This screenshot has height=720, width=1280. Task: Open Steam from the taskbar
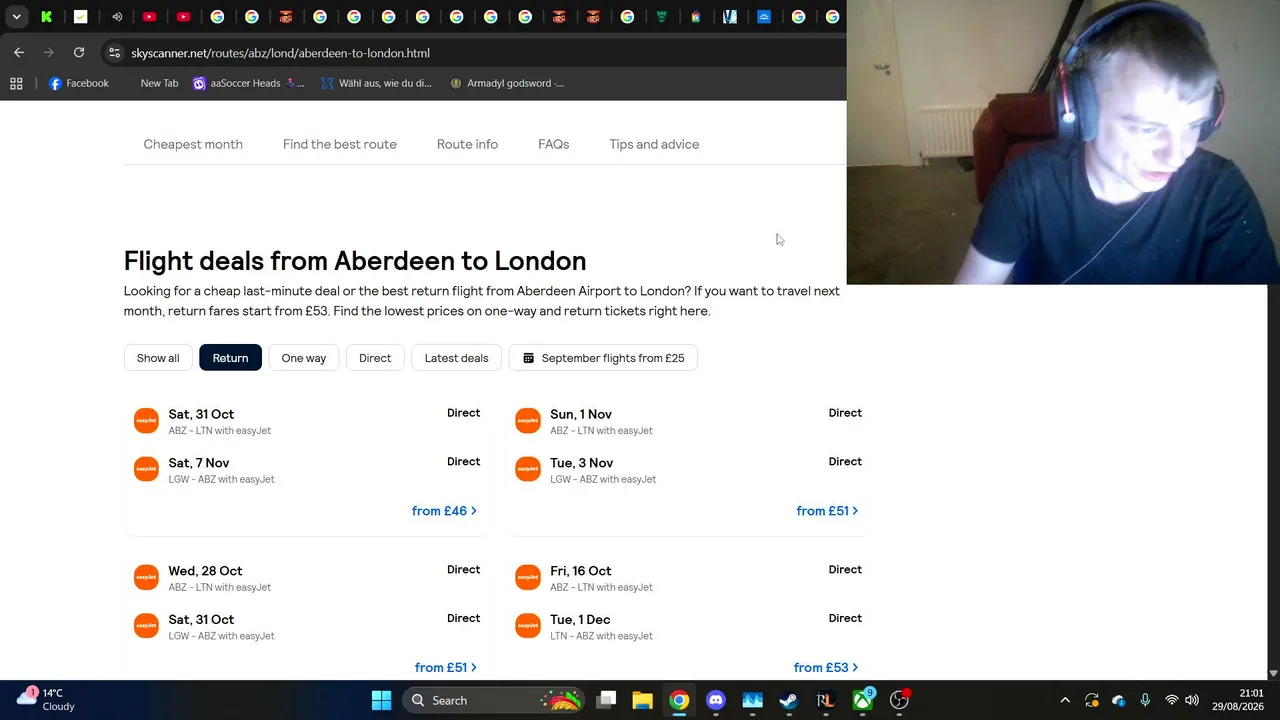pos(789,700)
